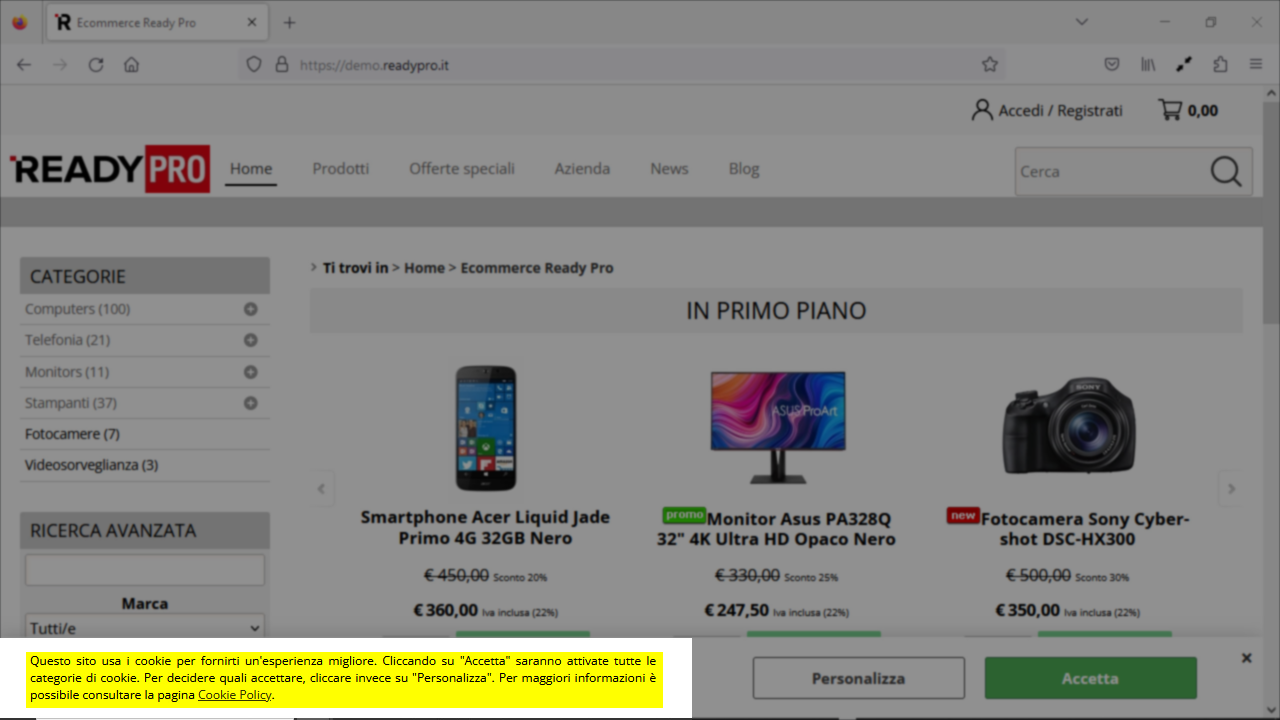
Task: Click the search magnifier icon
Action: click(1226, 171)
